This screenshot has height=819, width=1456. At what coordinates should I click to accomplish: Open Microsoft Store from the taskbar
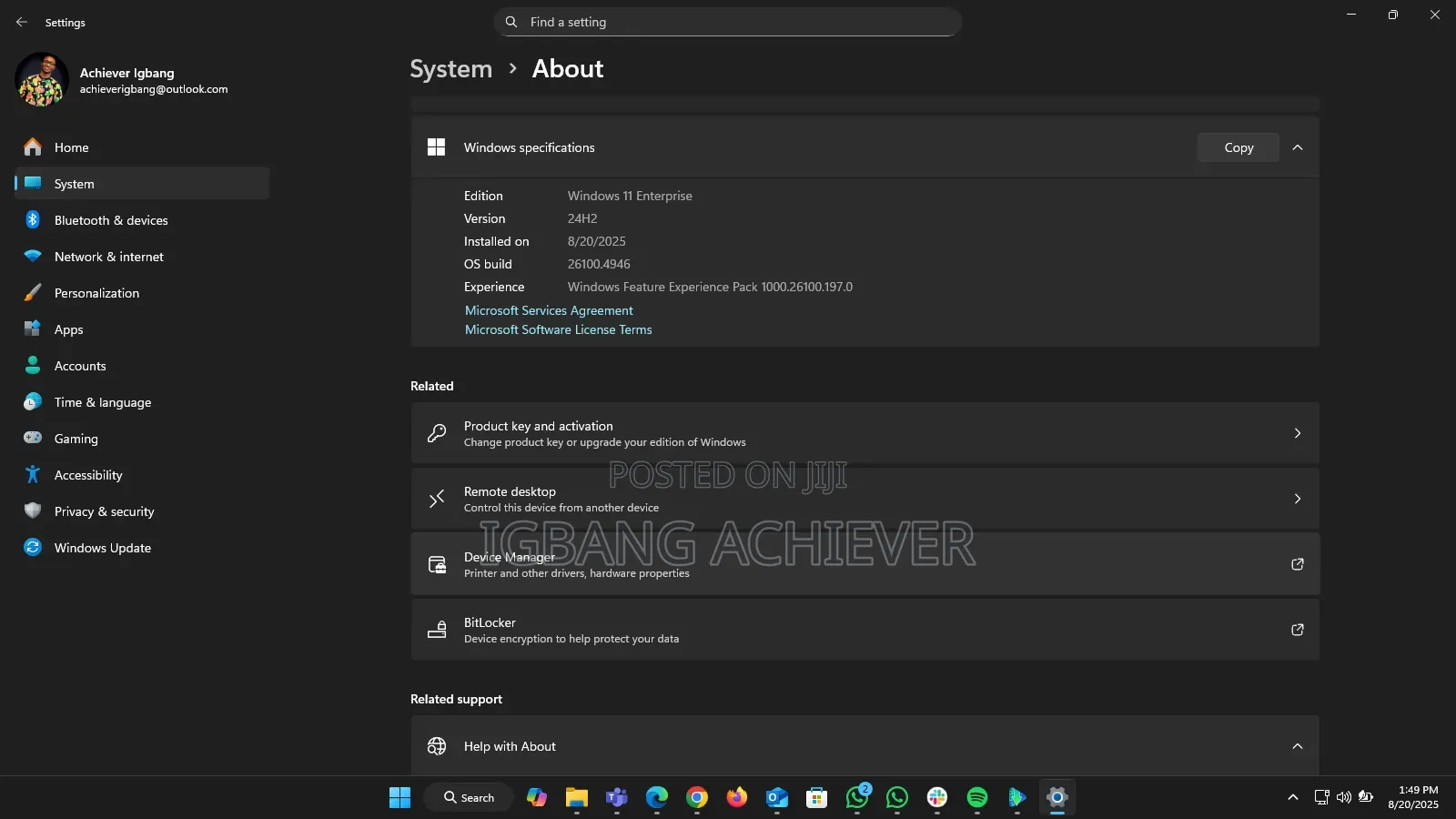817,798
